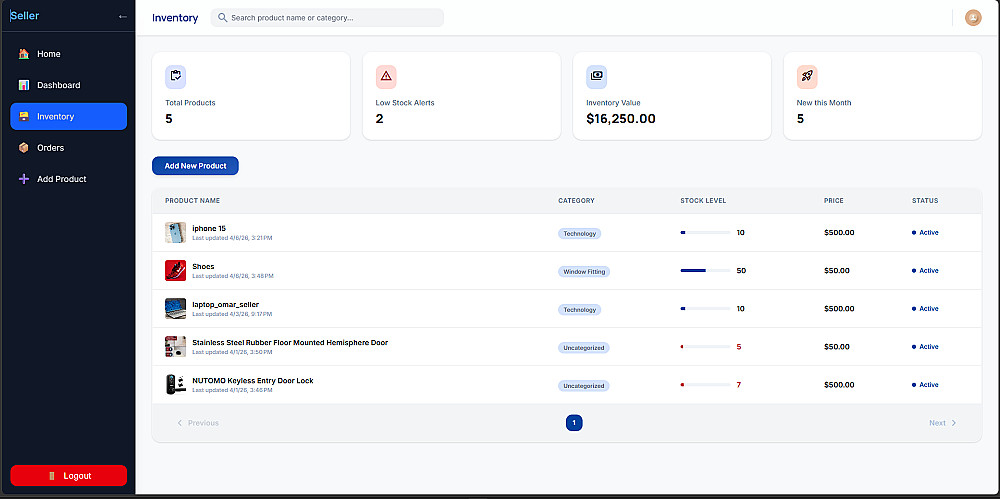Open Add Product from sidebar
This screenshot has height=499, width=1000.
click(x=68, y=179)
